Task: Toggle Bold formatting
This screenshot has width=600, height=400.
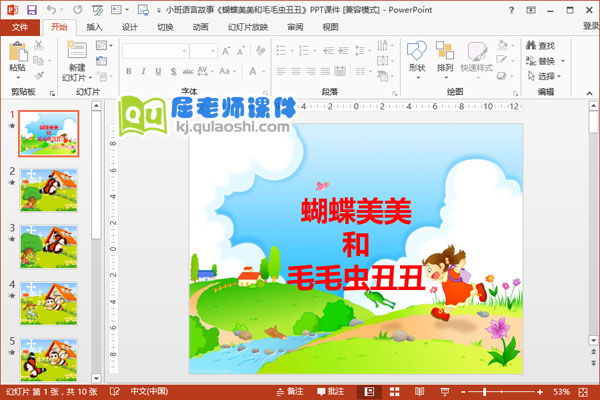Action: click(129, 71)
